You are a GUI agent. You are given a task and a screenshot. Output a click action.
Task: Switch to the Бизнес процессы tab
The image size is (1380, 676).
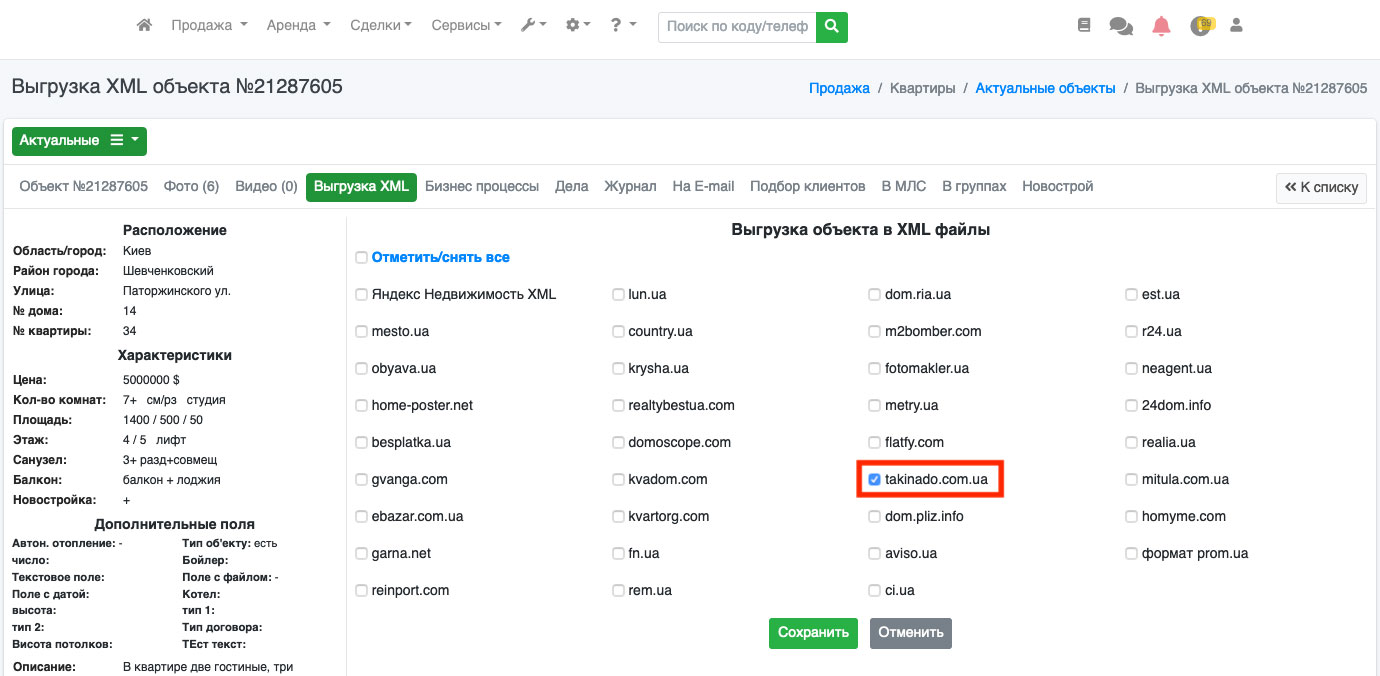(x=481, y=187)
